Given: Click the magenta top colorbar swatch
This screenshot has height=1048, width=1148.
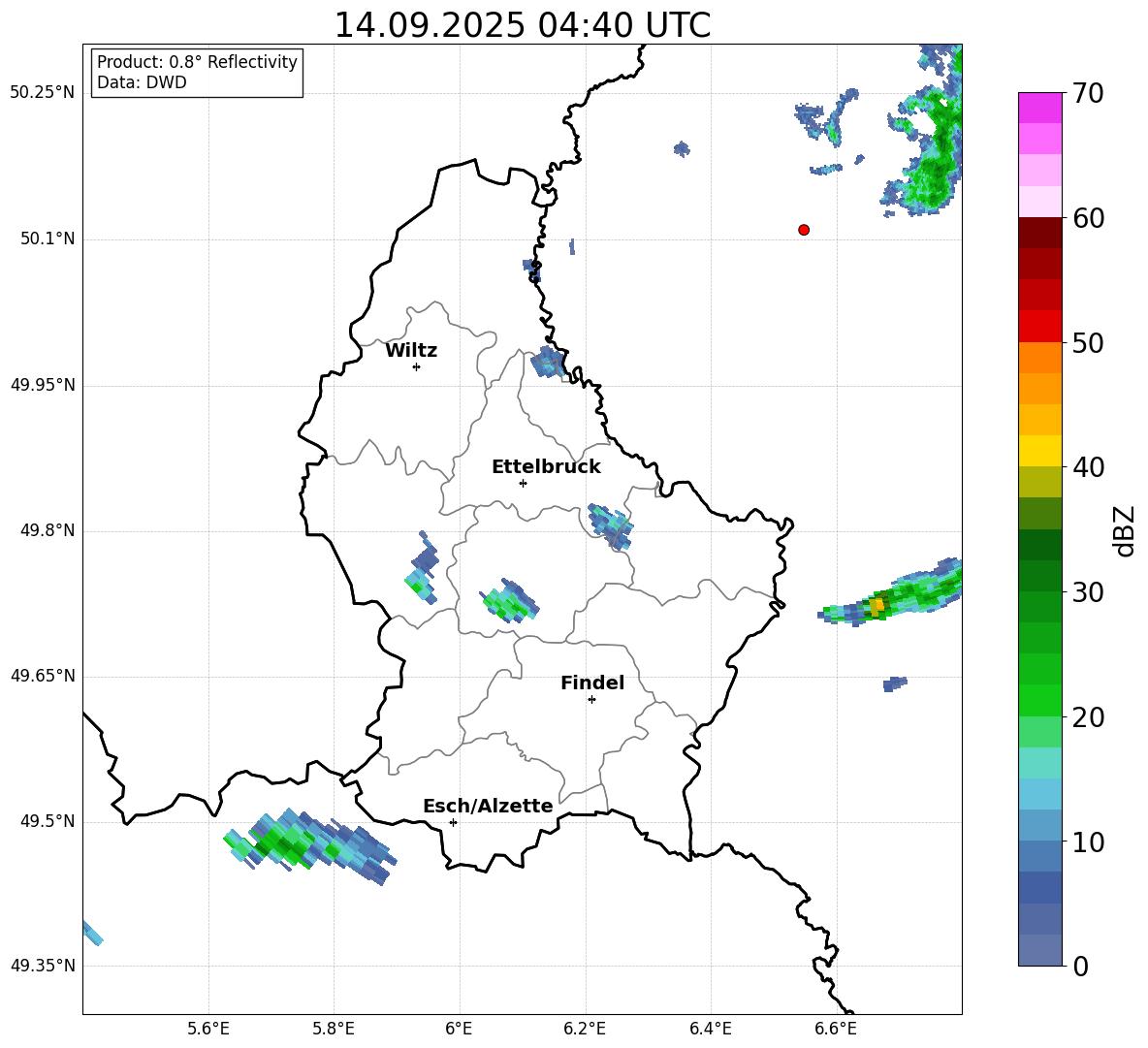Looking at the screenshot, I should coord(1039,109).
